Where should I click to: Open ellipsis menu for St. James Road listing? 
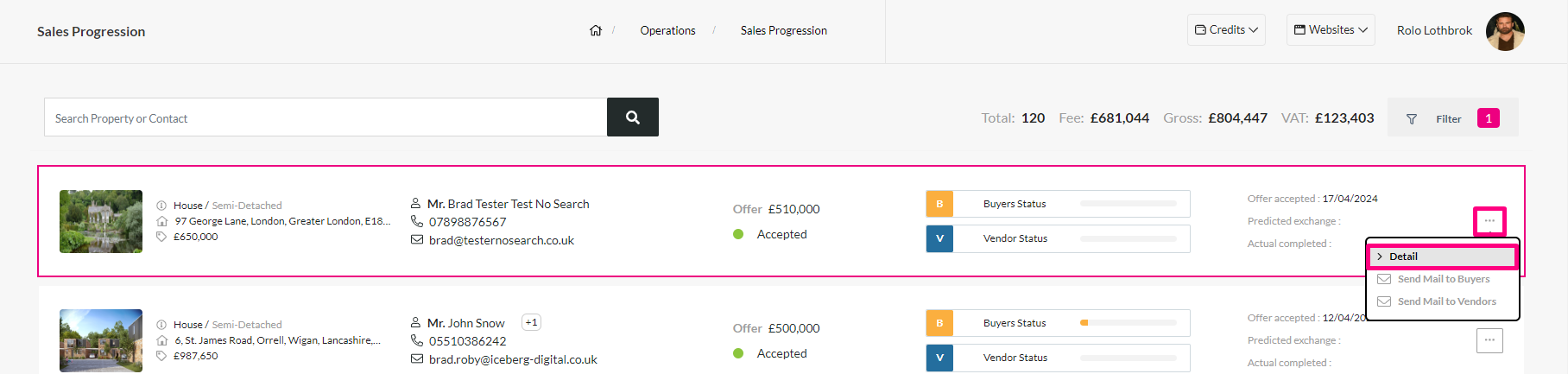1489,340
